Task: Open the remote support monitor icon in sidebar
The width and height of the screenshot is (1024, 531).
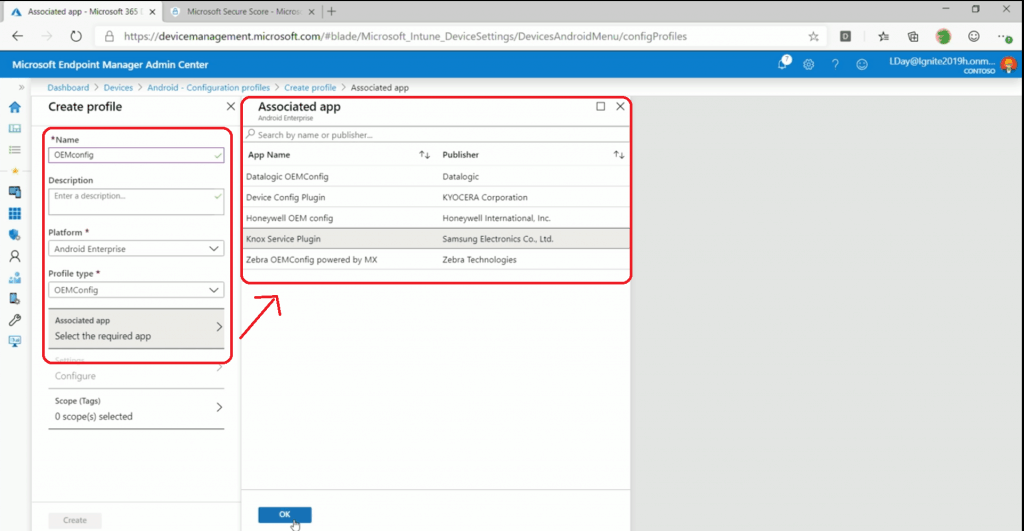Action: [x=15, y=341]
